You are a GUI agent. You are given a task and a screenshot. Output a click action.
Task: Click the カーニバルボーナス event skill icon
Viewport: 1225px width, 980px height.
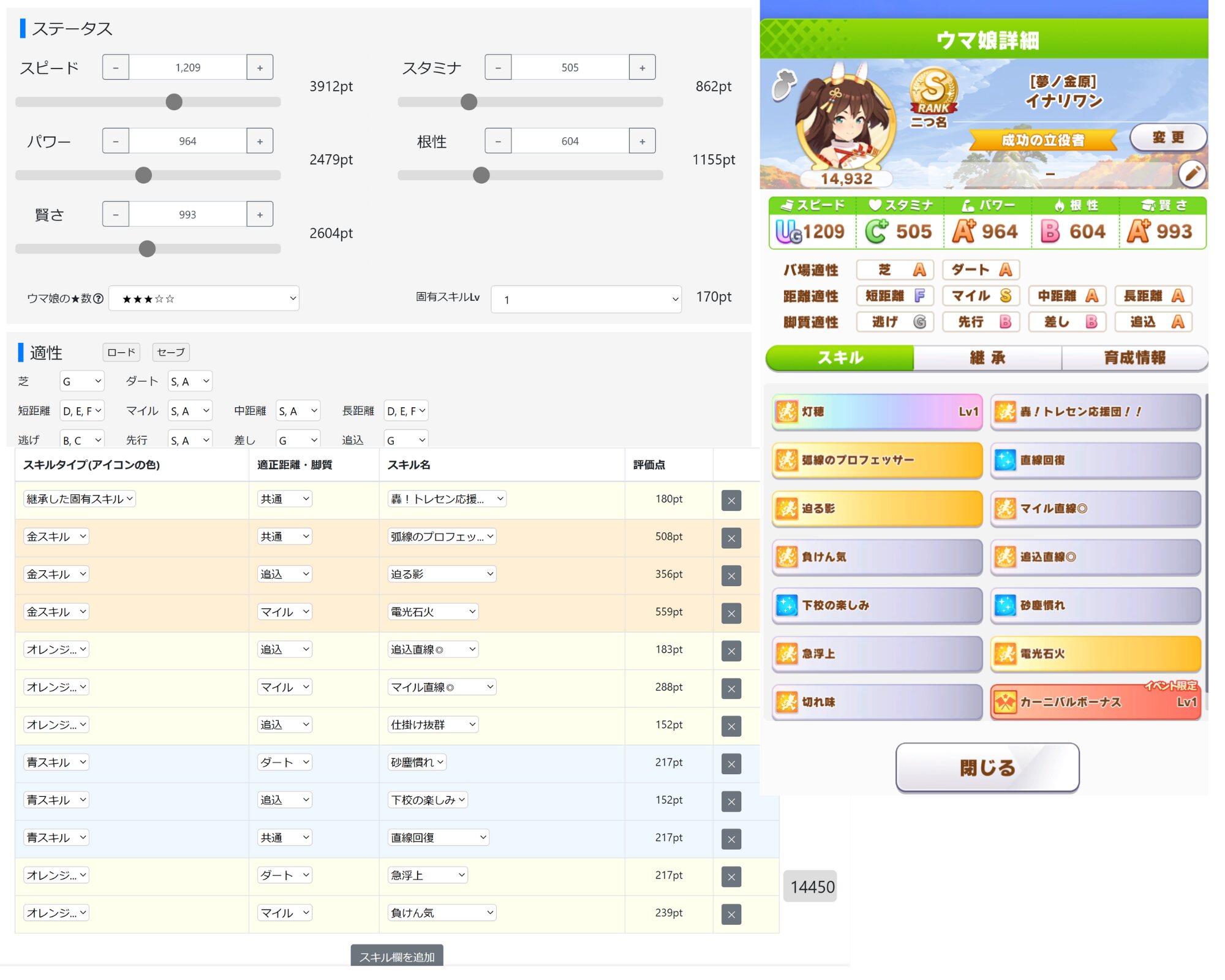(1005, 702)
